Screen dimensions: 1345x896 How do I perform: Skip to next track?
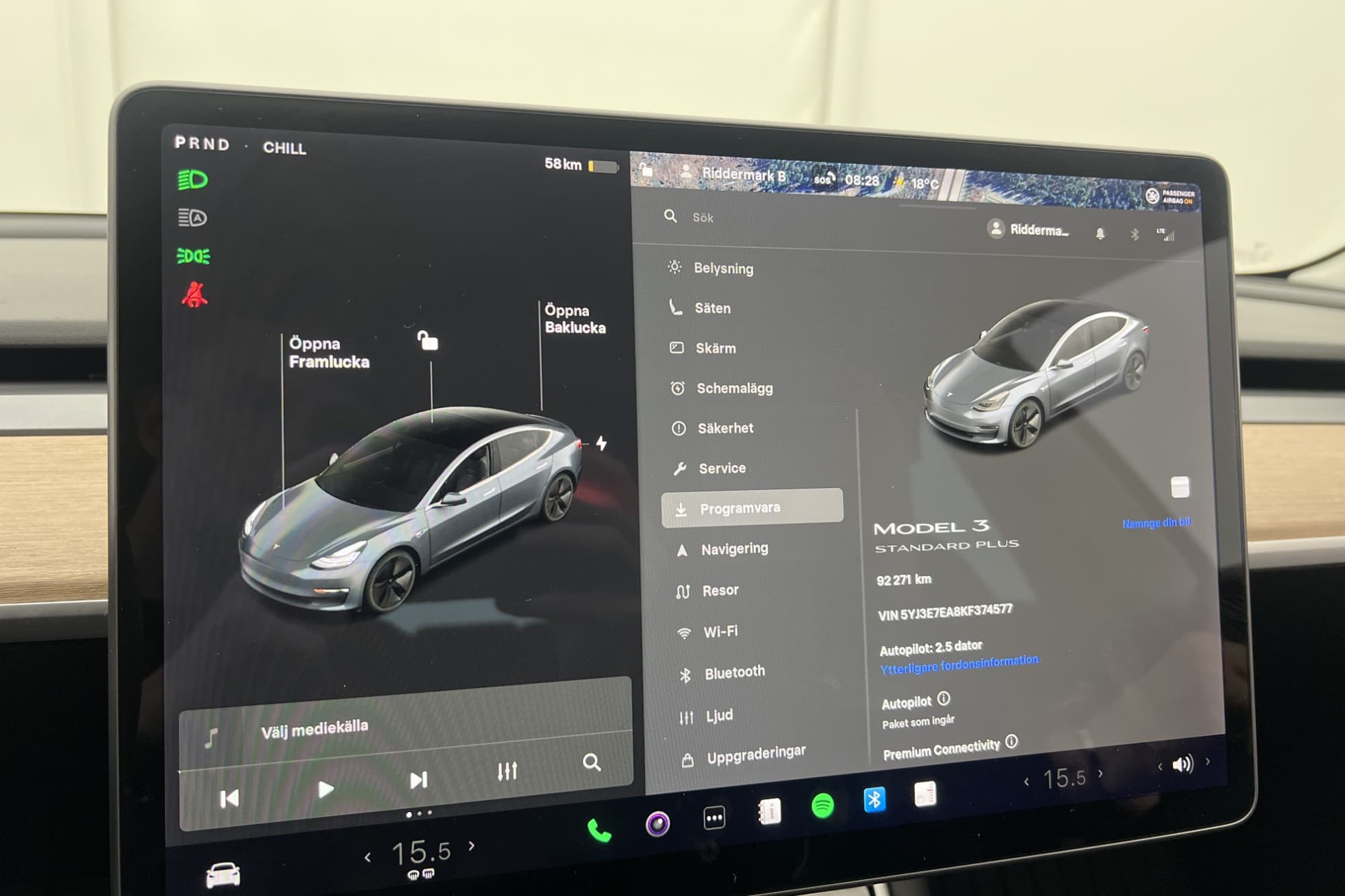pos(418,780)
